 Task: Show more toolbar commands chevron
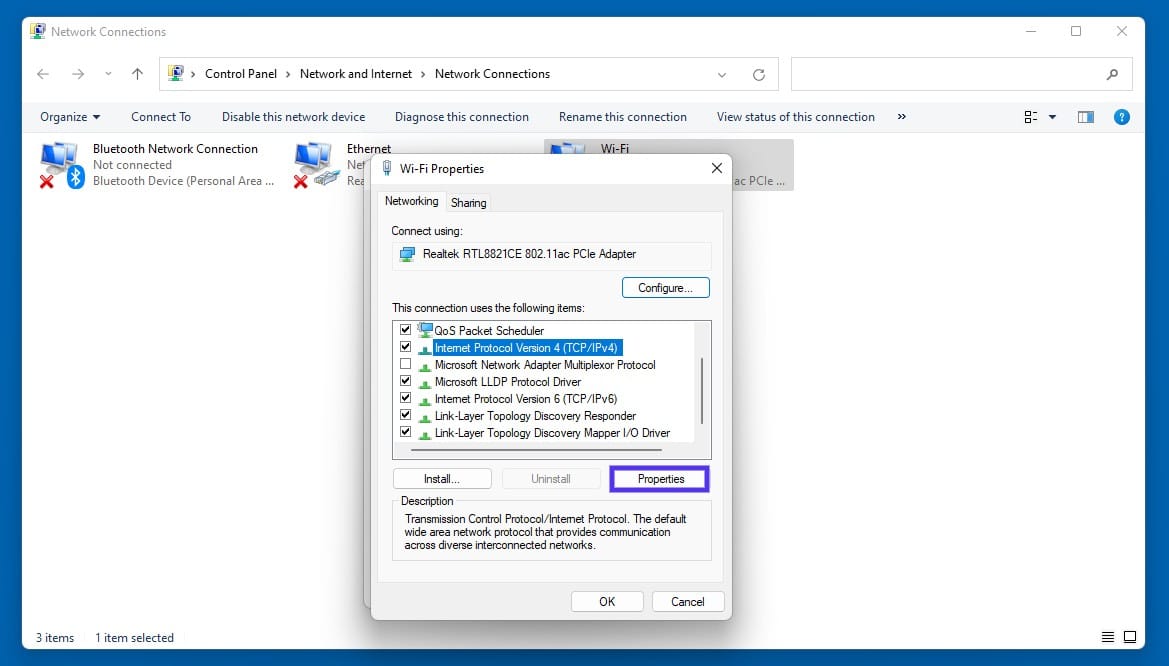[x=902, y=117]
